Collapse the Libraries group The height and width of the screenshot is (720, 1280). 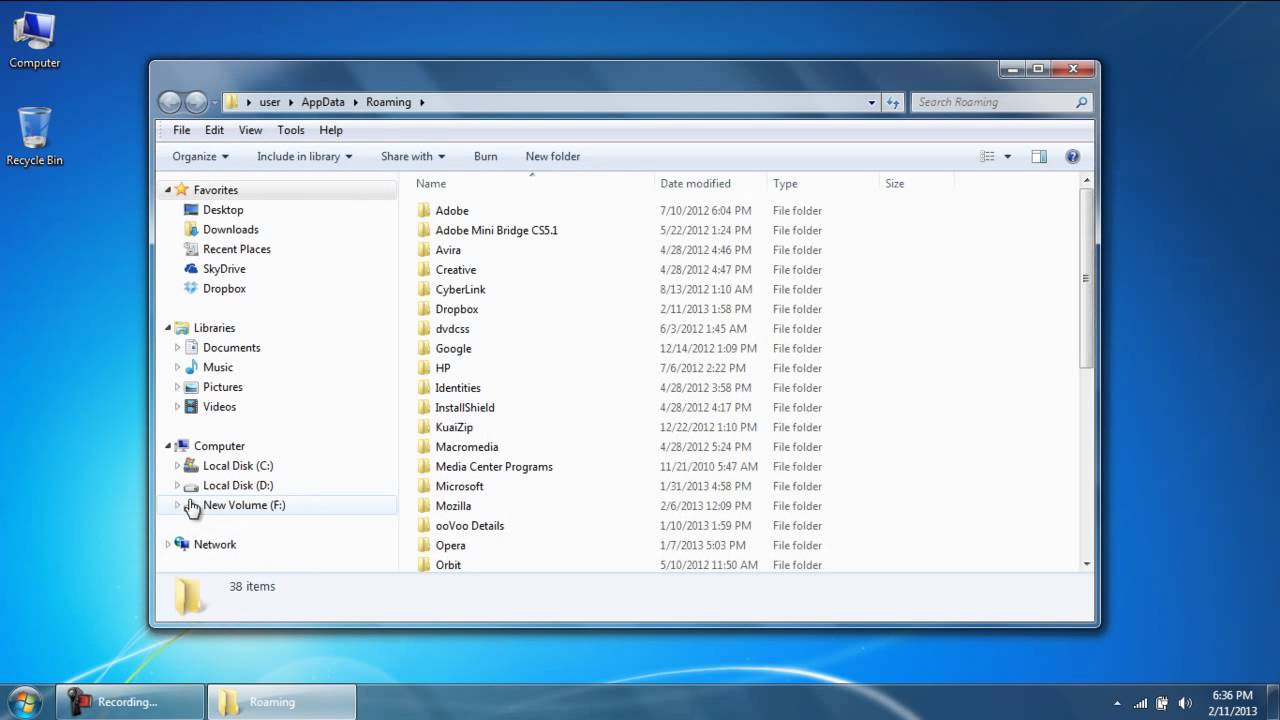pos(168,328)
